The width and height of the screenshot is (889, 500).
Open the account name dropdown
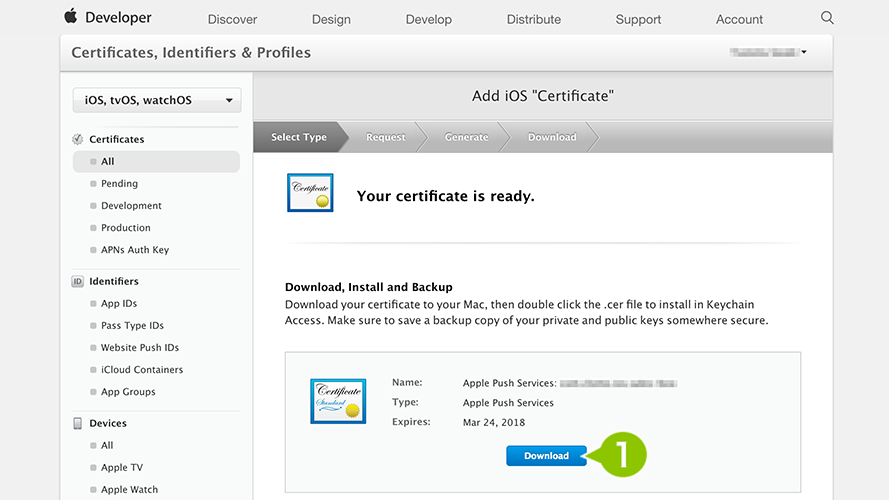click(768, 52)
